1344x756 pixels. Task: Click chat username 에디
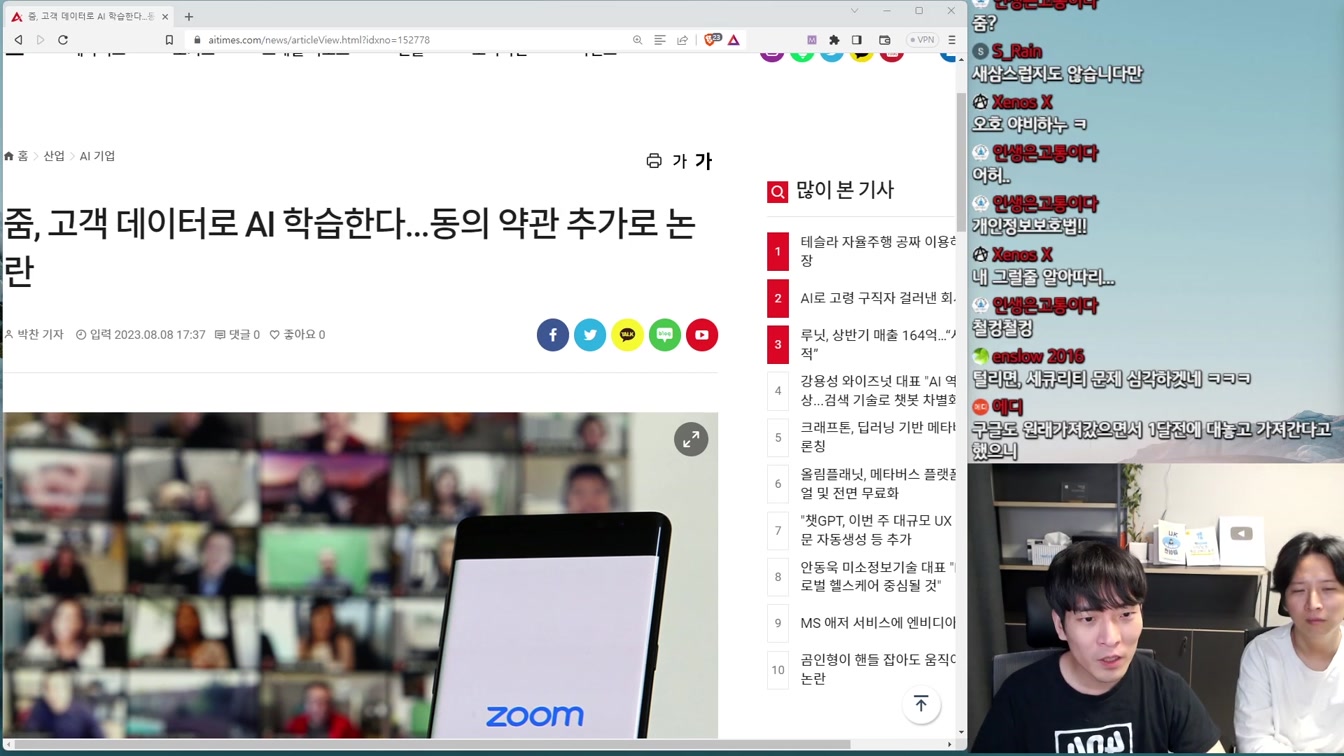pos(1007,407)
